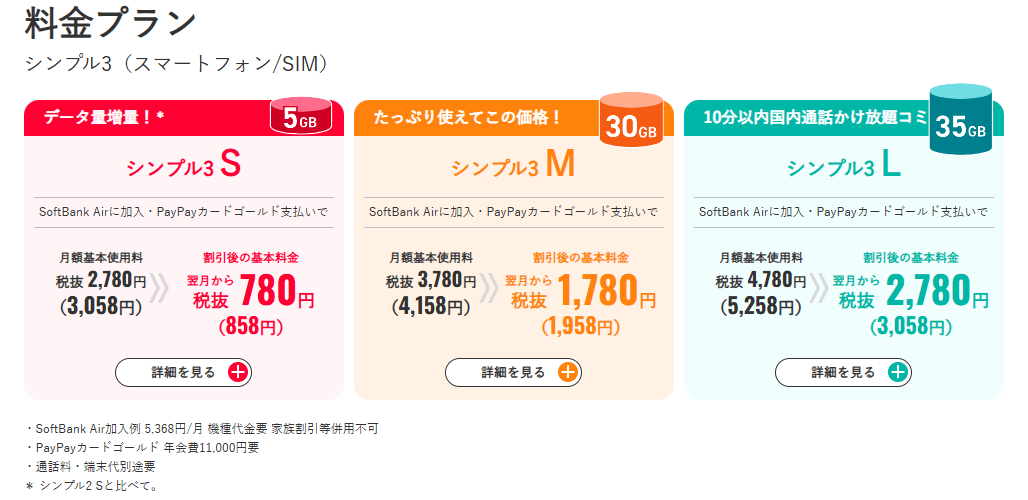1028x500 pixels.
Task: Expand 詳細を見る for the シンプル3 S plan
Action: coord(183,373)
